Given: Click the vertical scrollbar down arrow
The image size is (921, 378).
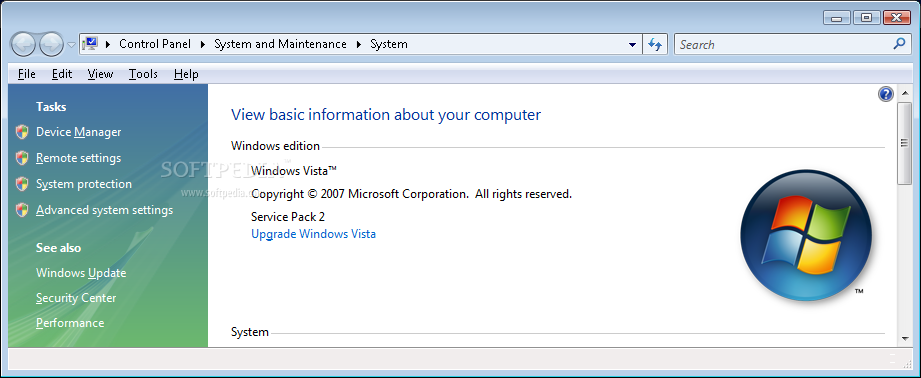Looking at the screenshot, I should click(x=904, y=339).
